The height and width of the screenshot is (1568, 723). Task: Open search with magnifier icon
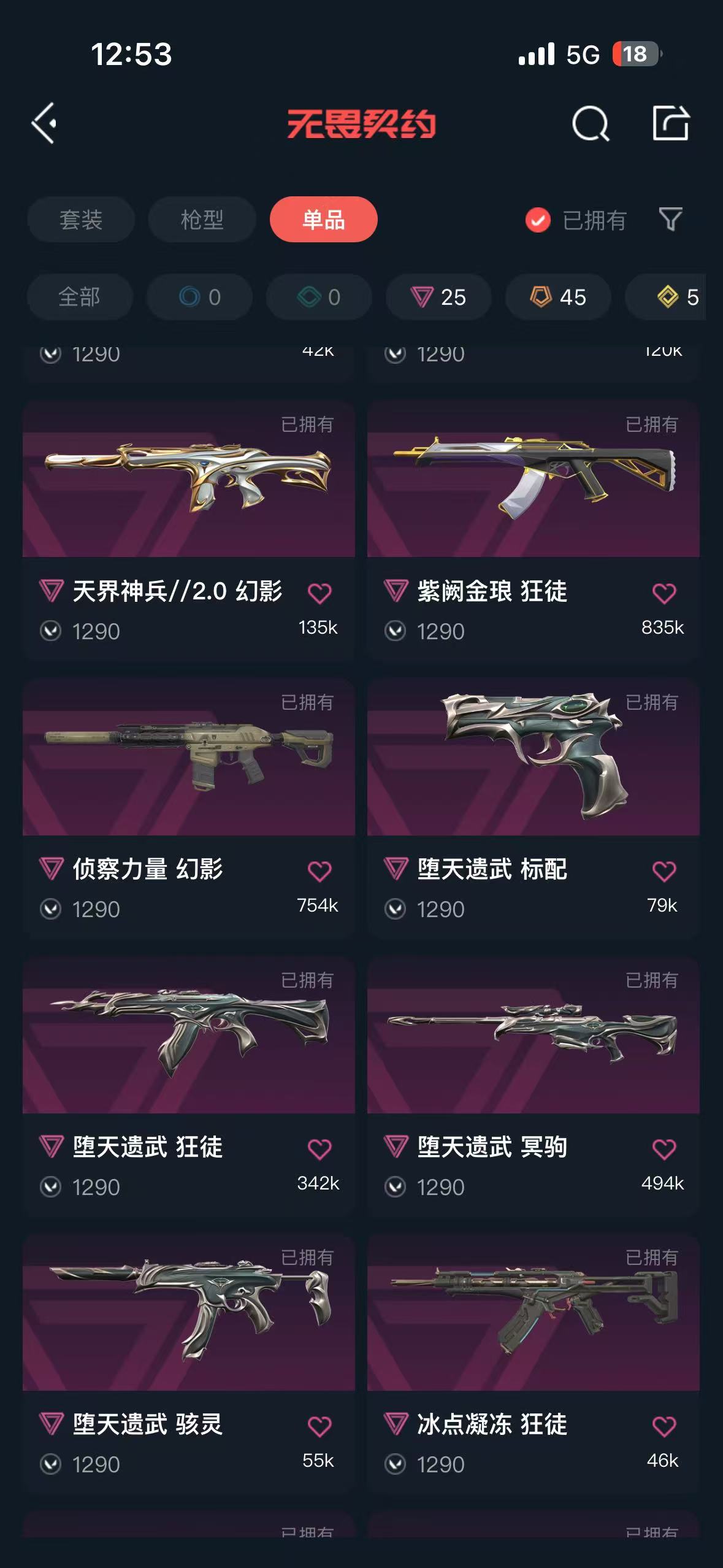[x=591, y=123]
